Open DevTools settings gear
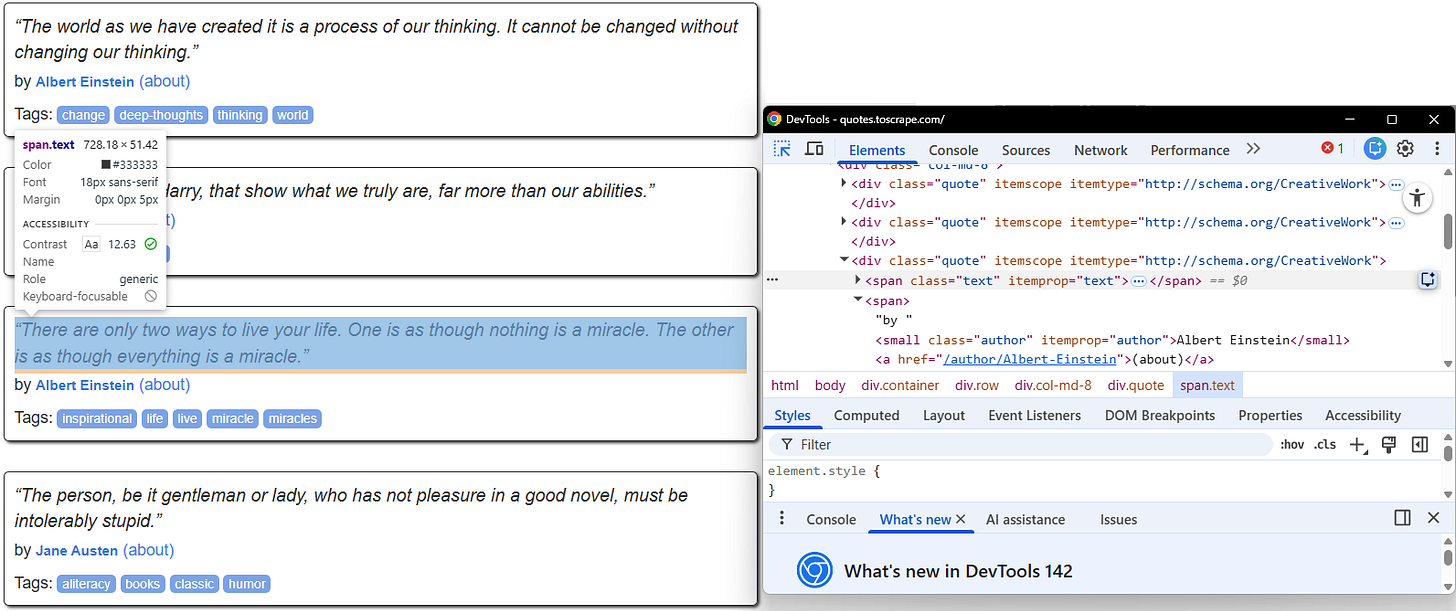Image resolution: width=1456 pixels, height=611 pixels. pos(1405,148)
